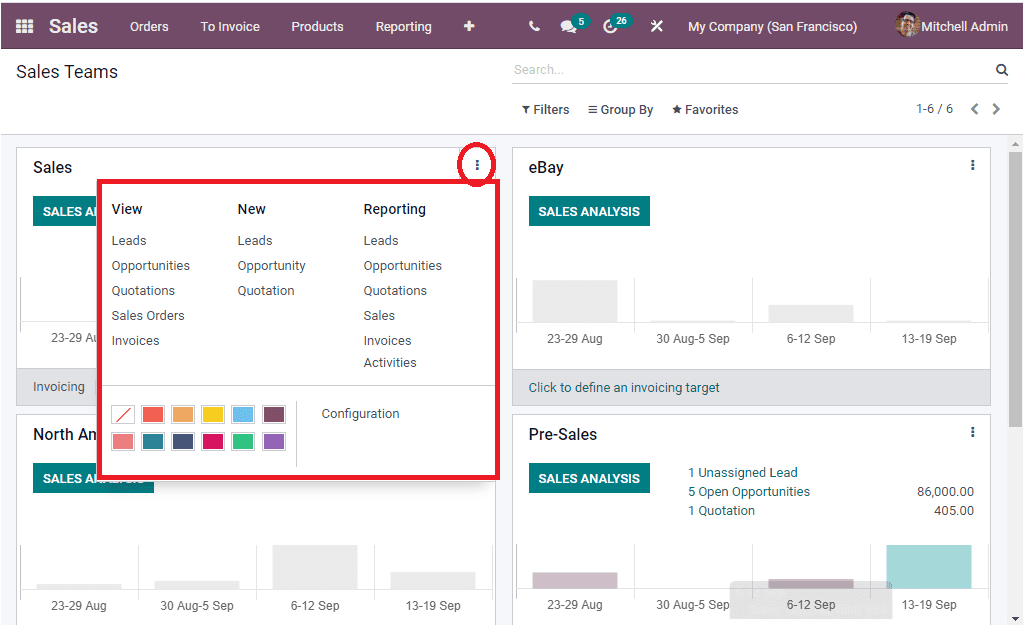This screenshot has width=1024, height=626.
Task: Open the Orders menu
Action: coord(149,27)
